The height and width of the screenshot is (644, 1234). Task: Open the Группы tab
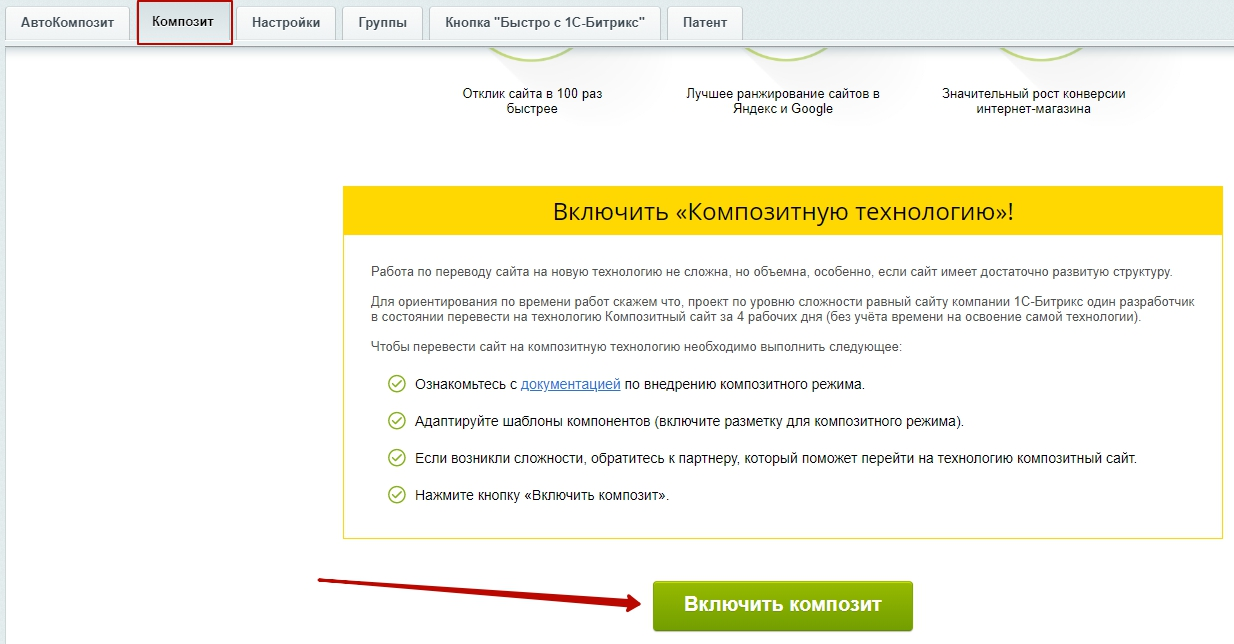[382, 22]
